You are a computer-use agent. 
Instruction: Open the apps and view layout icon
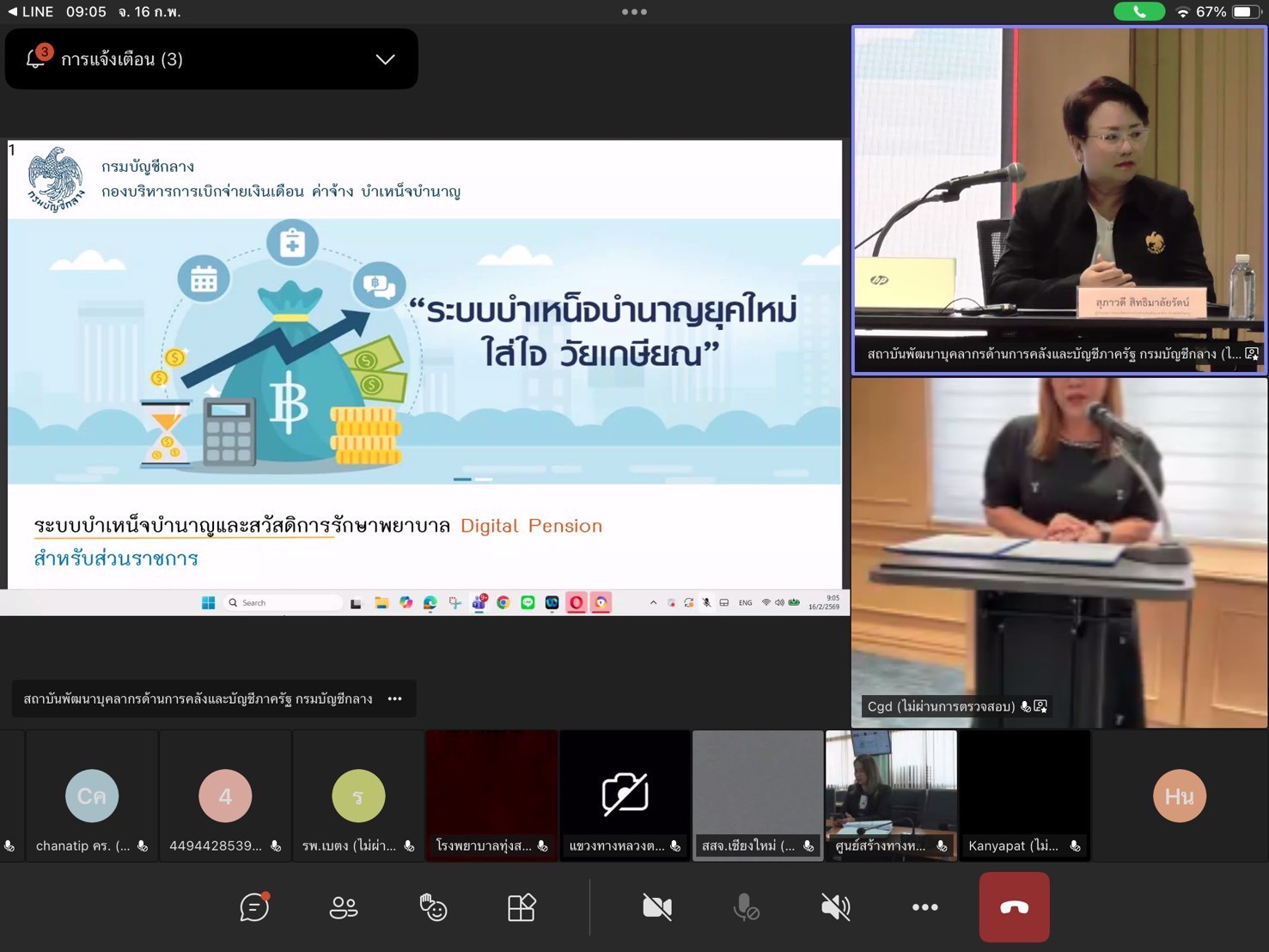point(522,907)
